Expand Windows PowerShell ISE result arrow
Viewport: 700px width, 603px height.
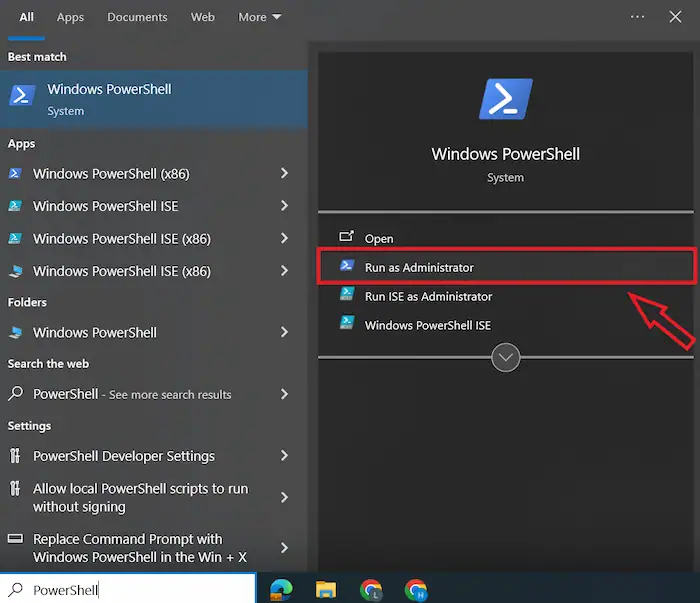click(x=285, y=206)
